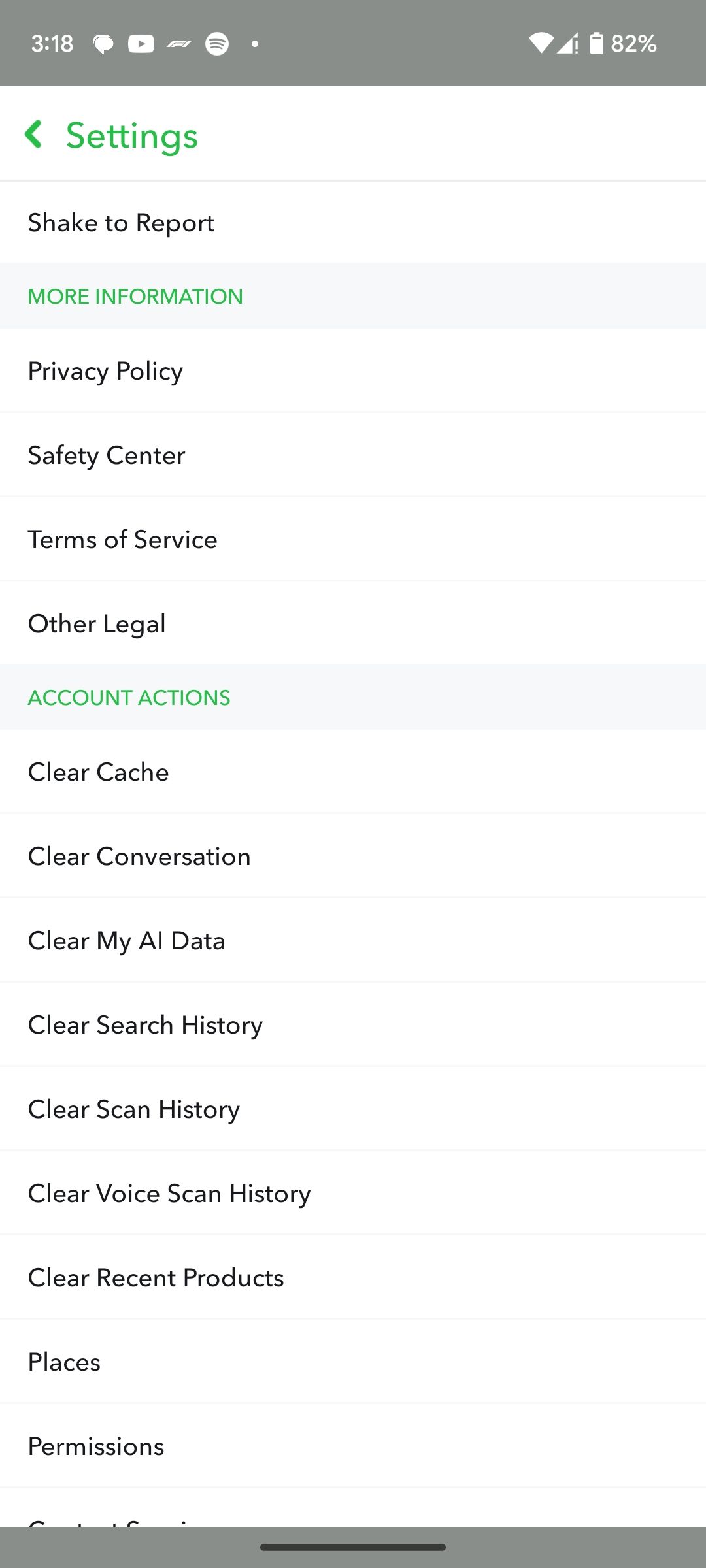Tap the YouTube notification icon
Viewport: 706px width, 1568px height.
pos(141,44)
